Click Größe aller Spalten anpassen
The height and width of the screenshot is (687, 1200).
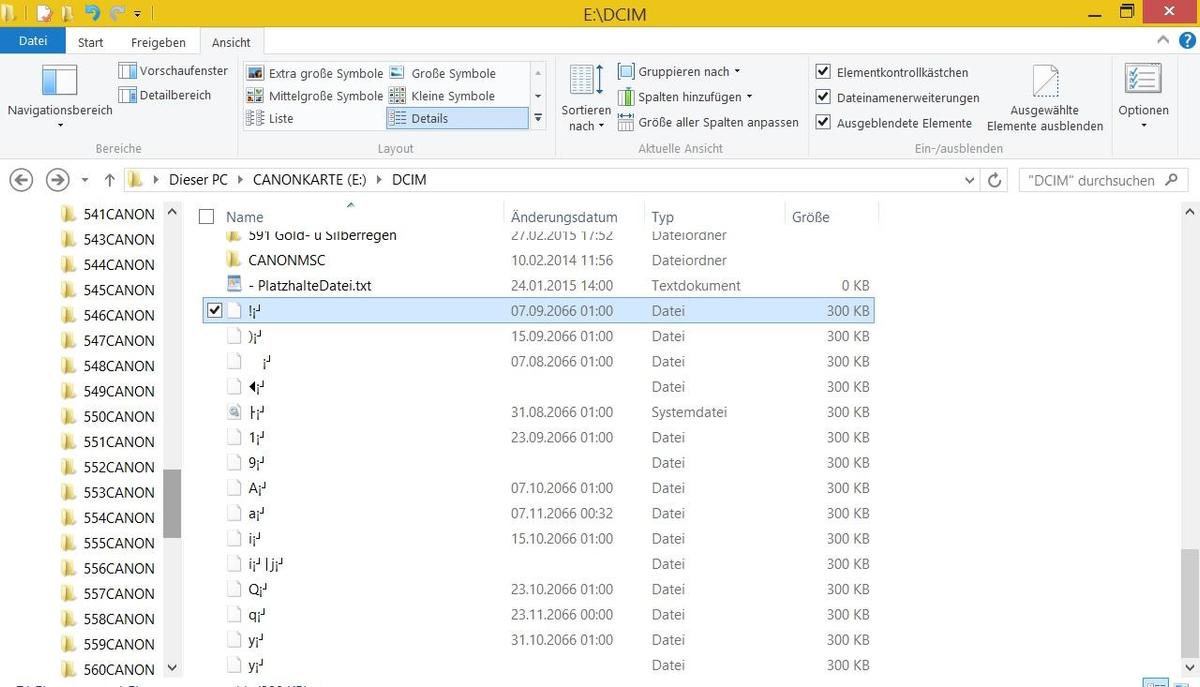708,122
